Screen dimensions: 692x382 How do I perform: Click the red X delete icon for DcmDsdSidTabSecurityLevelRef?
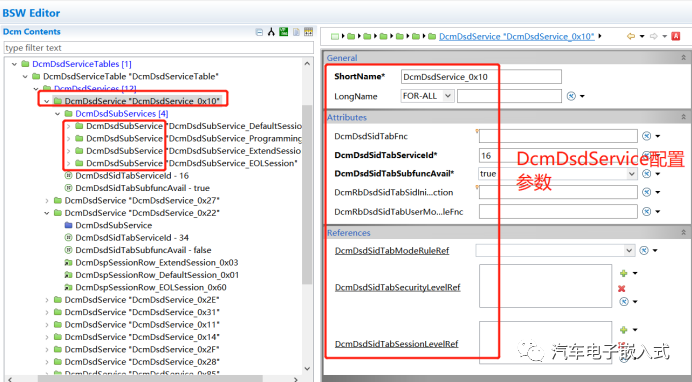pos(622,288)
